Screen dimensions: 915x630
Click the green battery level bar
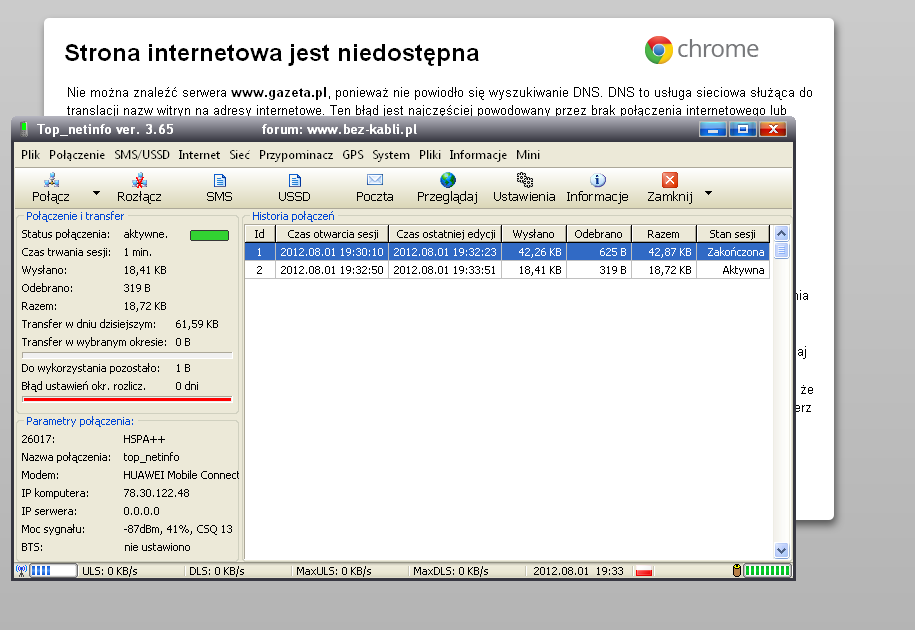[767, 570]
